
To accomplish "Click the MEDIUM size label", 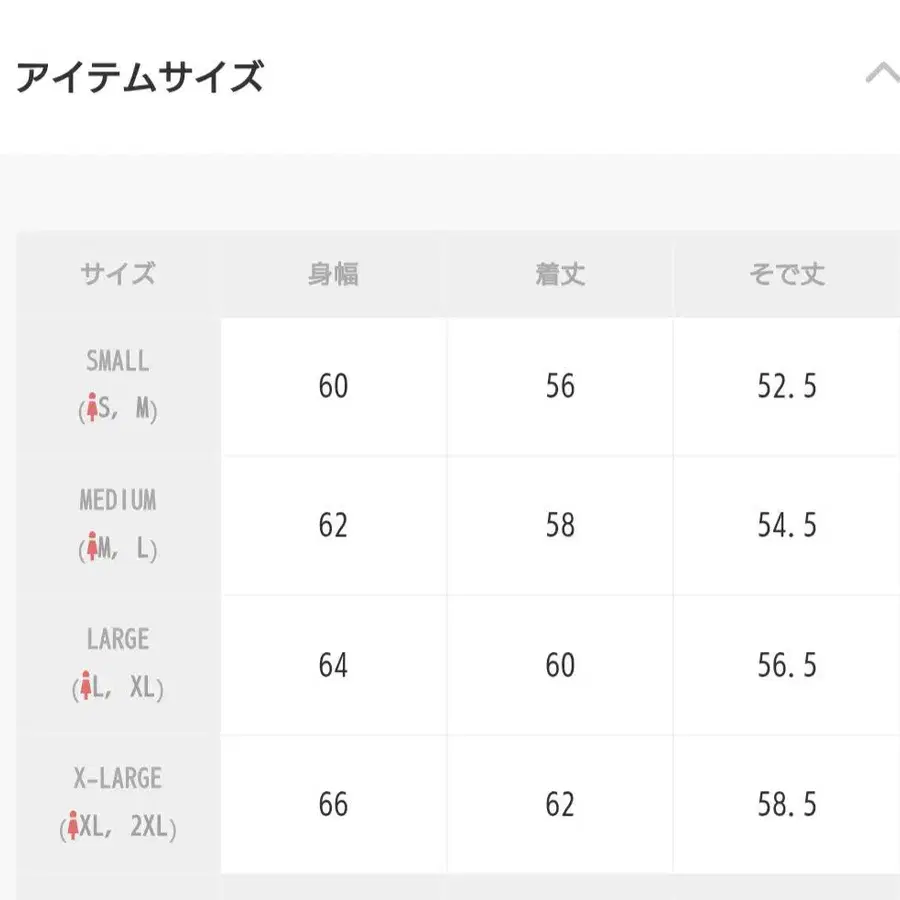I will (117, 501).
